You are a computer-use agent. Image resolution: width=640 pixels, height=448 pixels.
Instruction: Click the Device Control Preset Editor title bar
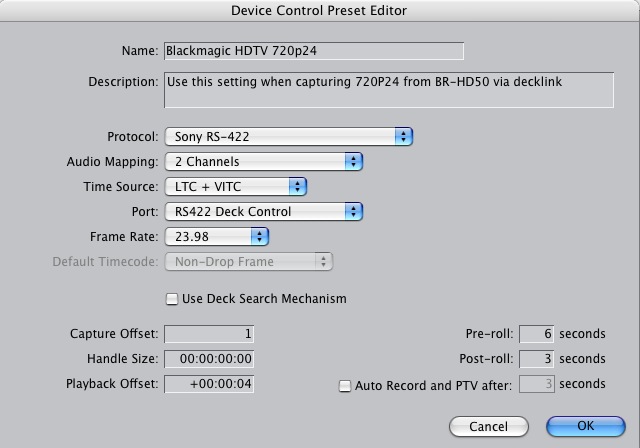coord(320,10)
